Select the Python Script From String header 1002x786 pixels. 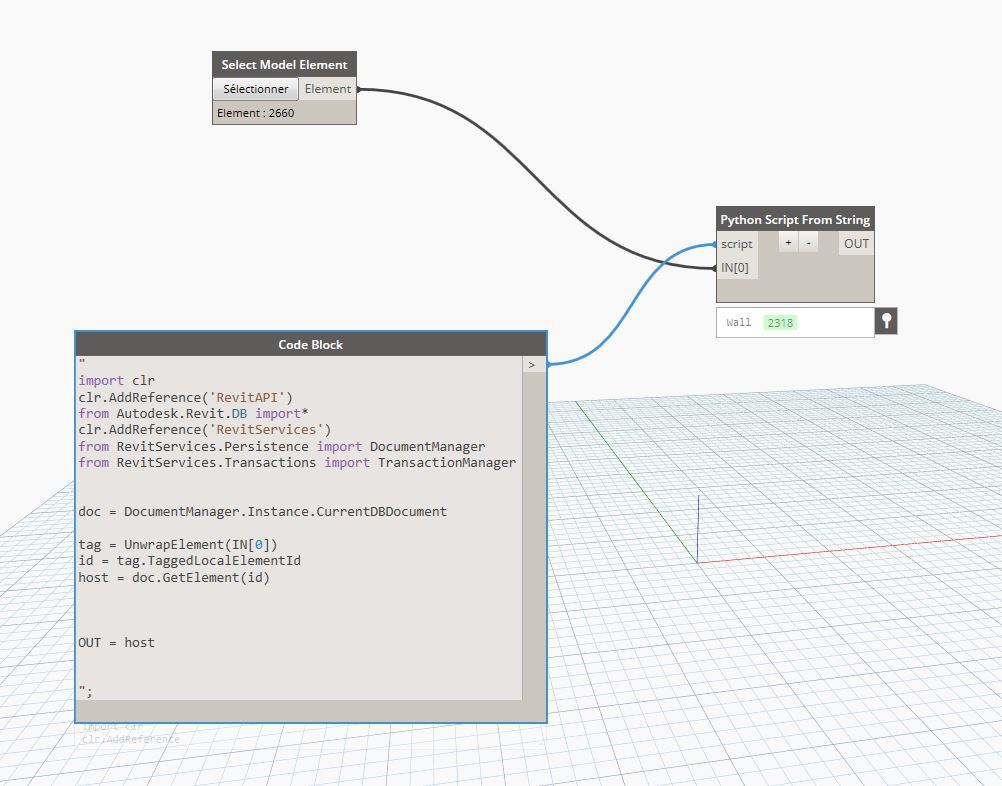point(795,219)
